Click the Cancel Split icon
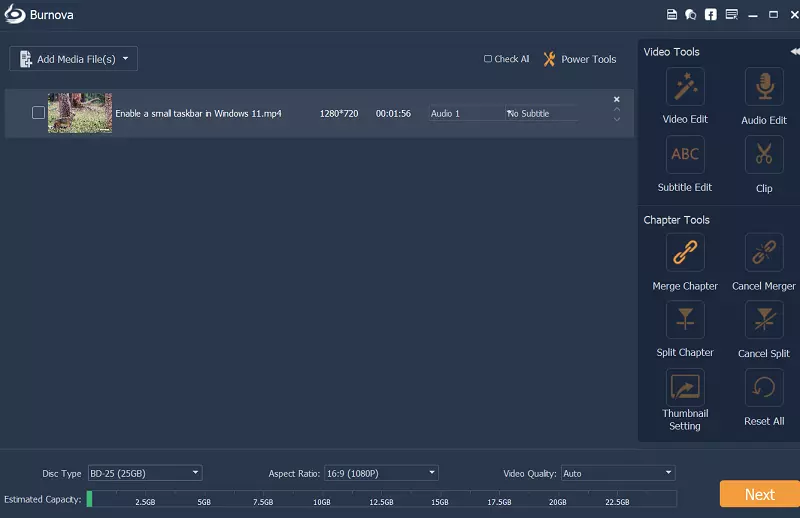Image resolution: width=800 pixels, height=518 pixels. click(764, 320)
